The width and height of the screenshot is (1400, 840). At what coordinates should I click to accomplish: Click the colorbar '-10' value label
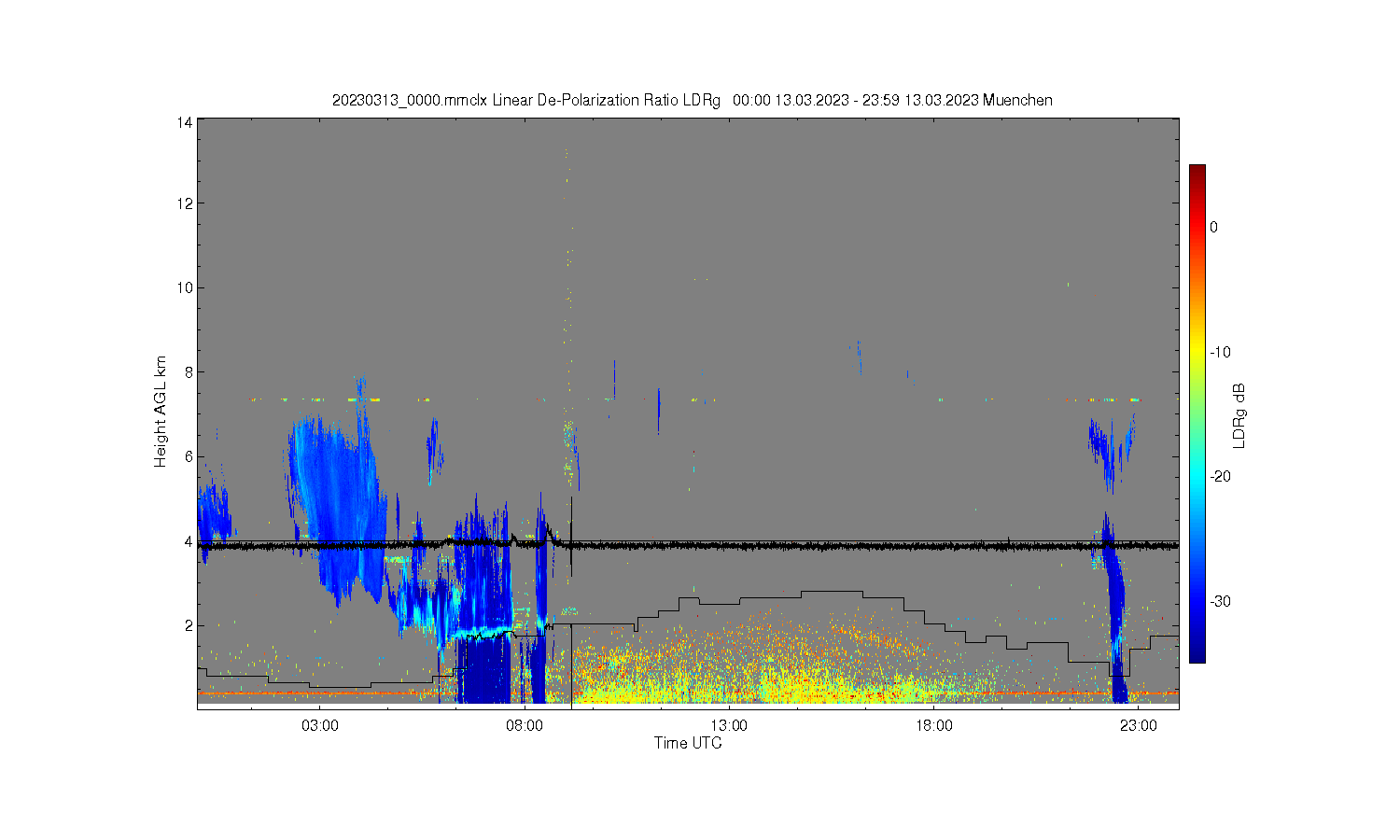tap(1220, 352)
